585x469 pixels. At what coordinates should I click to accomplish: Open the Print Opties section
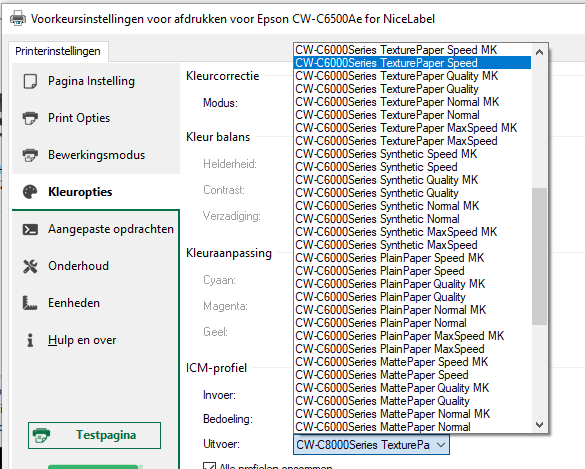pyautogui.click(x=96, y=118)
